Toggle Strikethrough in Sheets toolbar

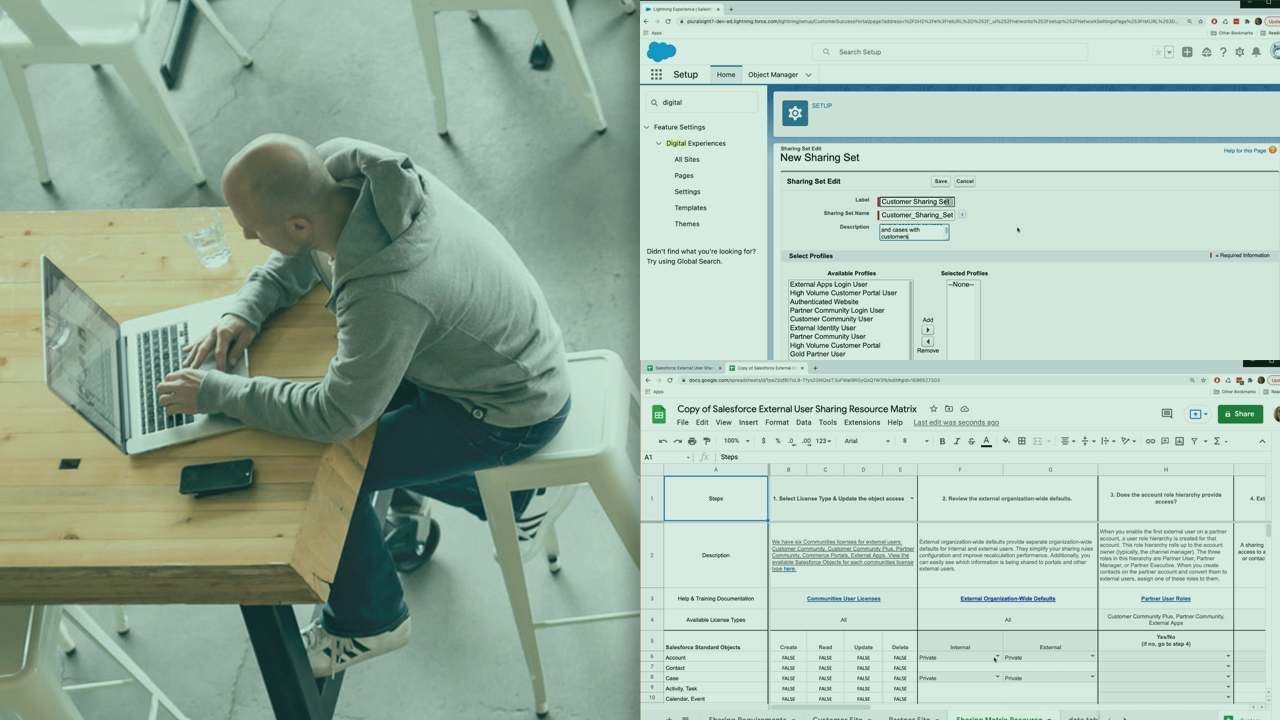coord(971,441)
